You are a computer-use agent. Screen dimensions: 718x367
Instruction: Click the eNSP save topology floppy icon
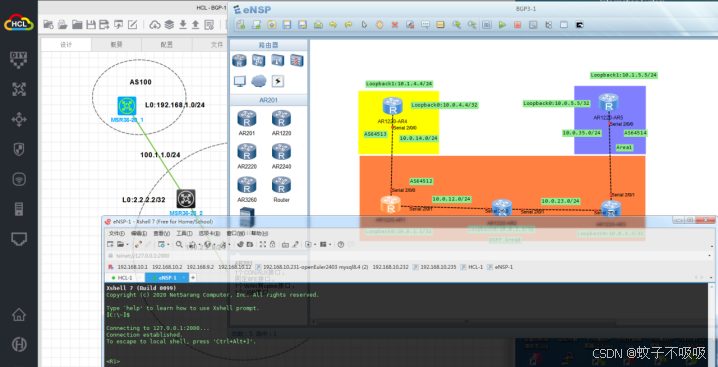[287, 25]
